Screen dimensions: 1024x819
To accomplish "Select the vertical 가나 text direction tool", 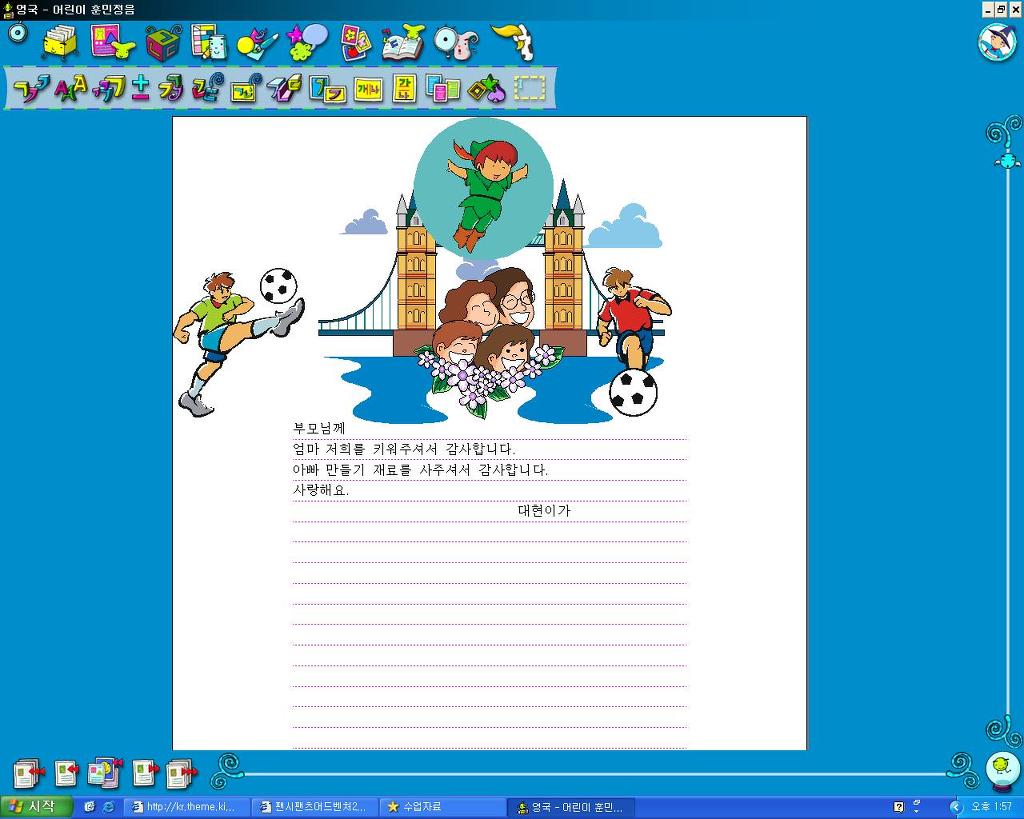I will click(404, 88).
